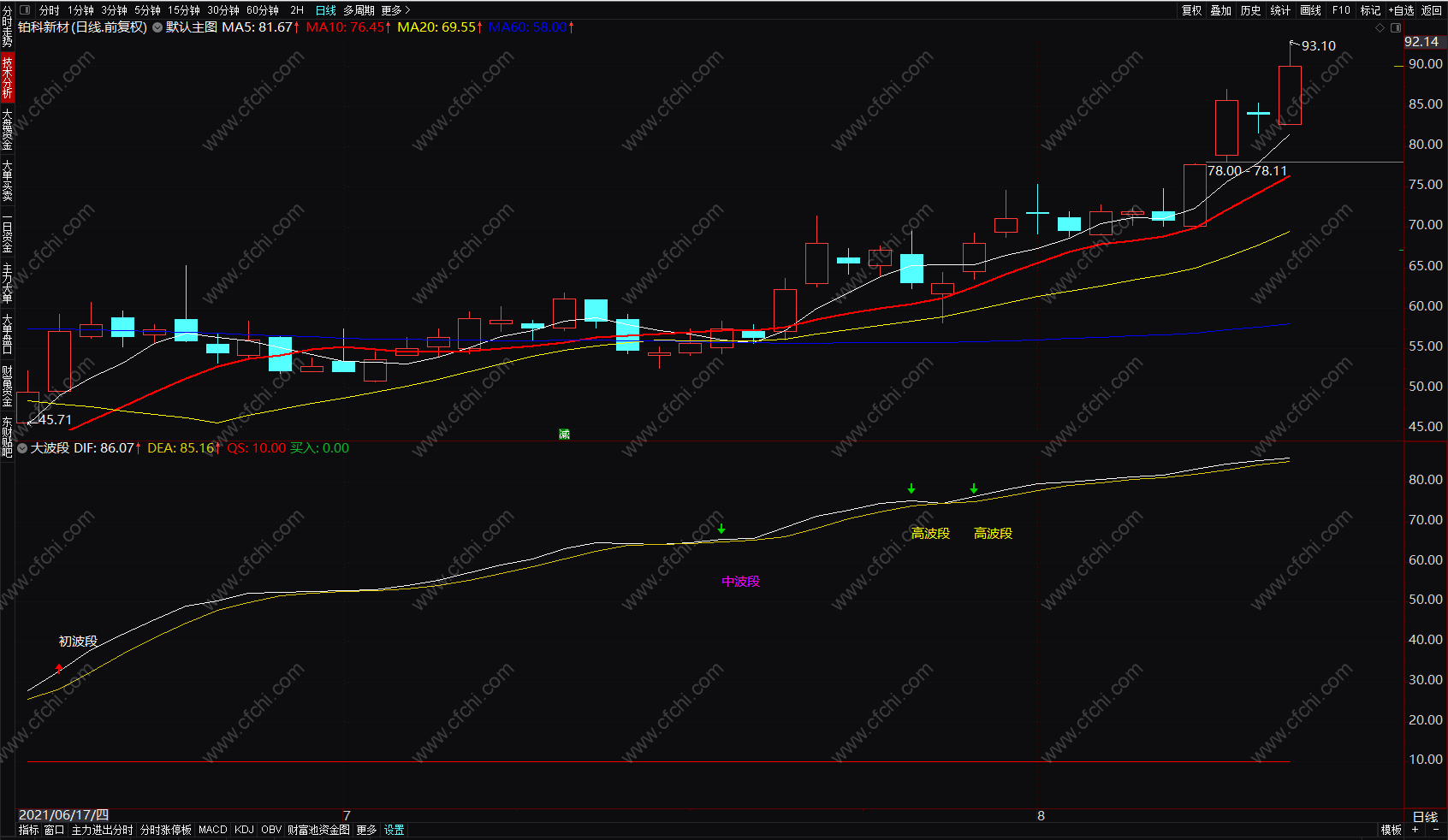
Task: Toggle the right side panel icon
Action: click(1396, 27)
